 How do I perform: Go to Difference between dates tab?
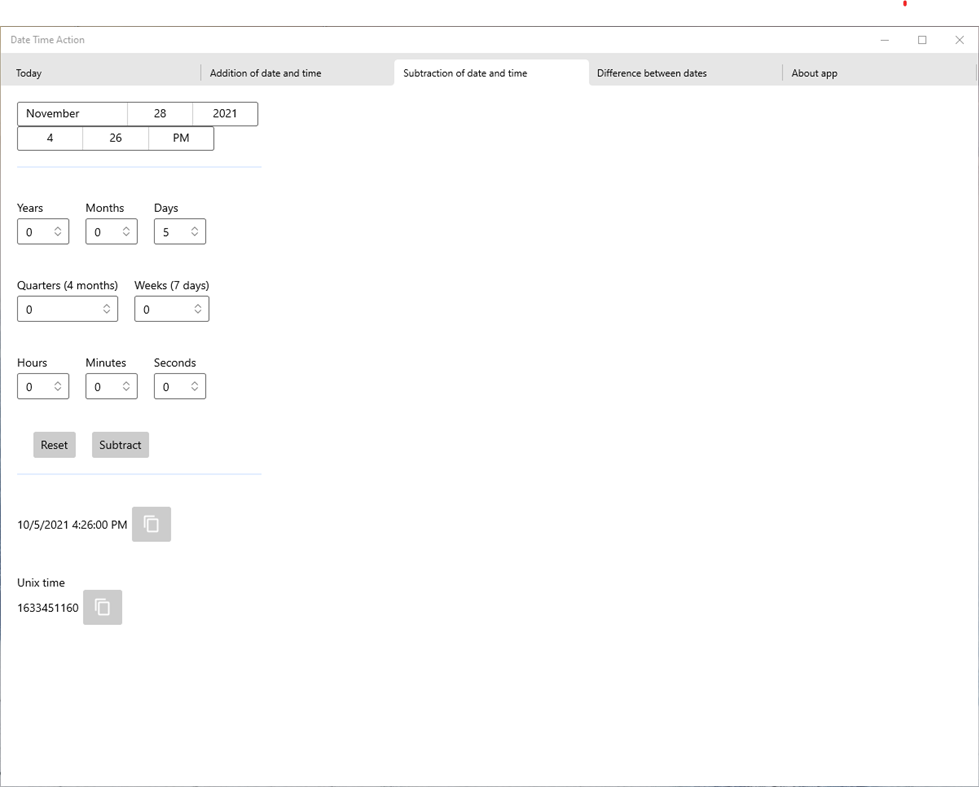click(685, 73)
